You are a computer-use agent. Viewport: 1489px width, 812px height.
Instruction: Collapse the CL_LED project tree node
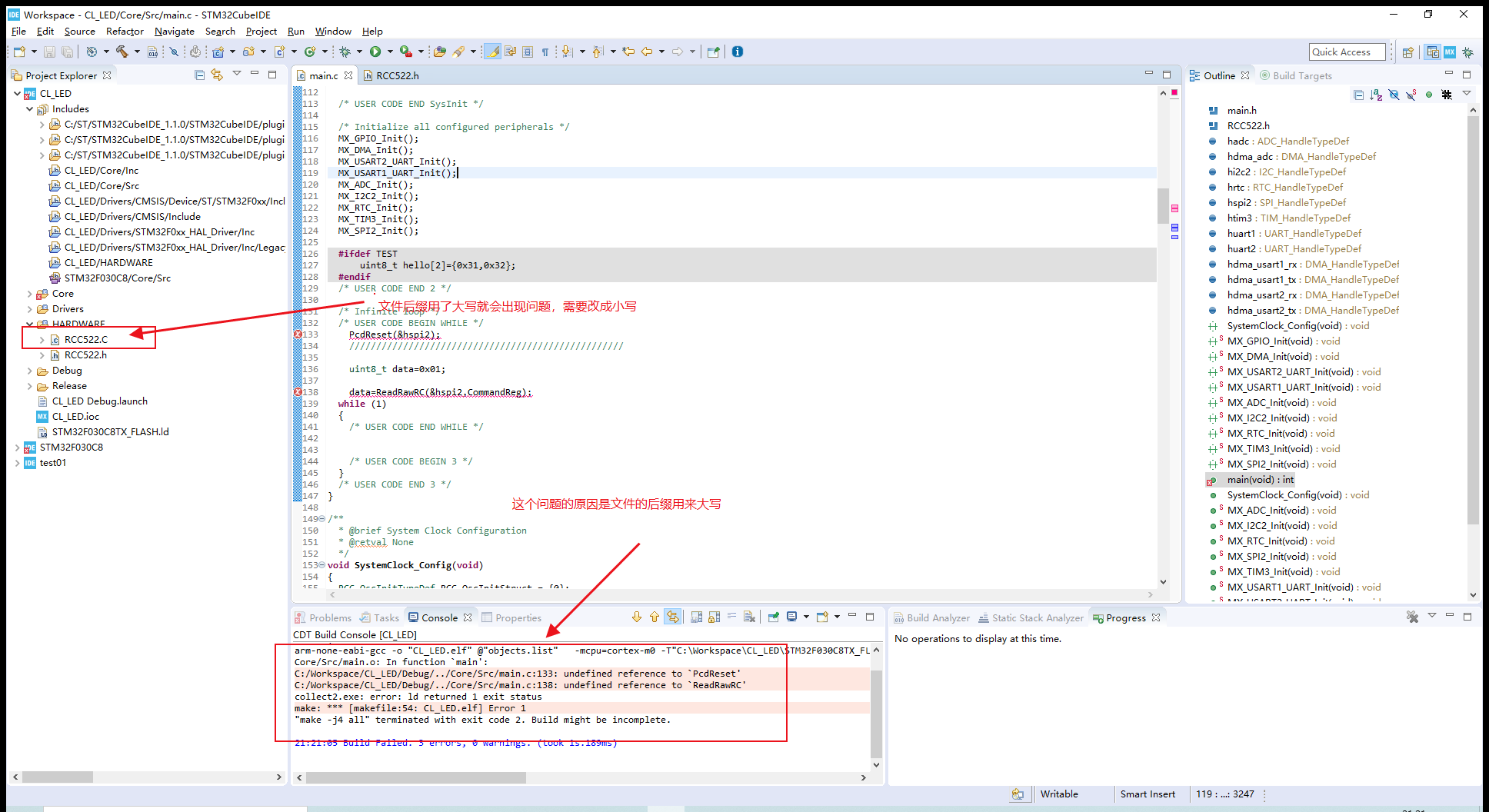pos(17,94)
